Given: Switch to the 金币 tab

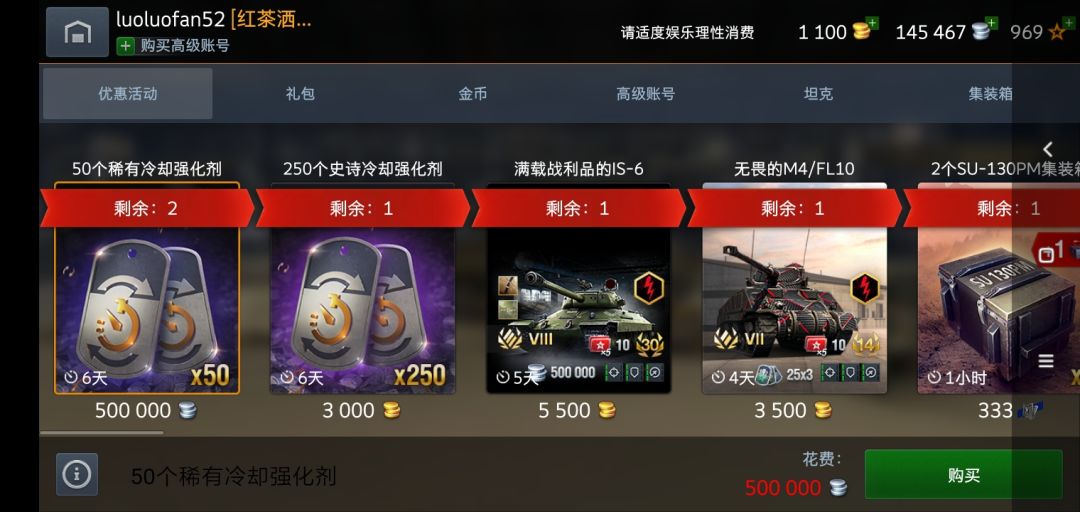Looking at the screenshot, I should [472, 94].
